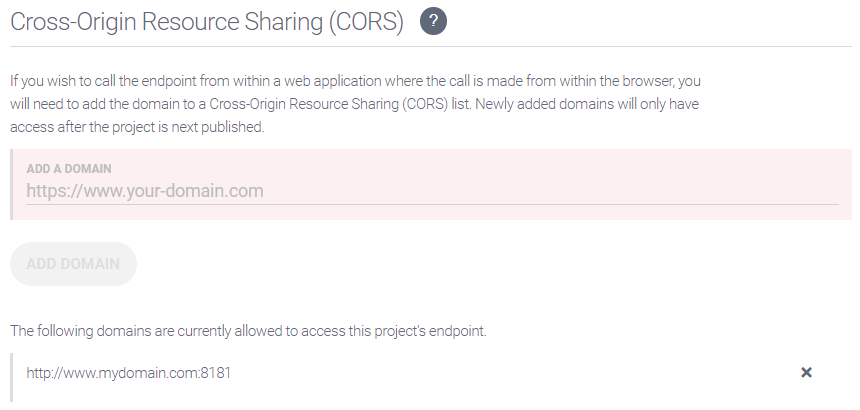This screenshot has width=860, height=410.
Task: Open the CORS help question mark icon
Action: tap(433, 21)
